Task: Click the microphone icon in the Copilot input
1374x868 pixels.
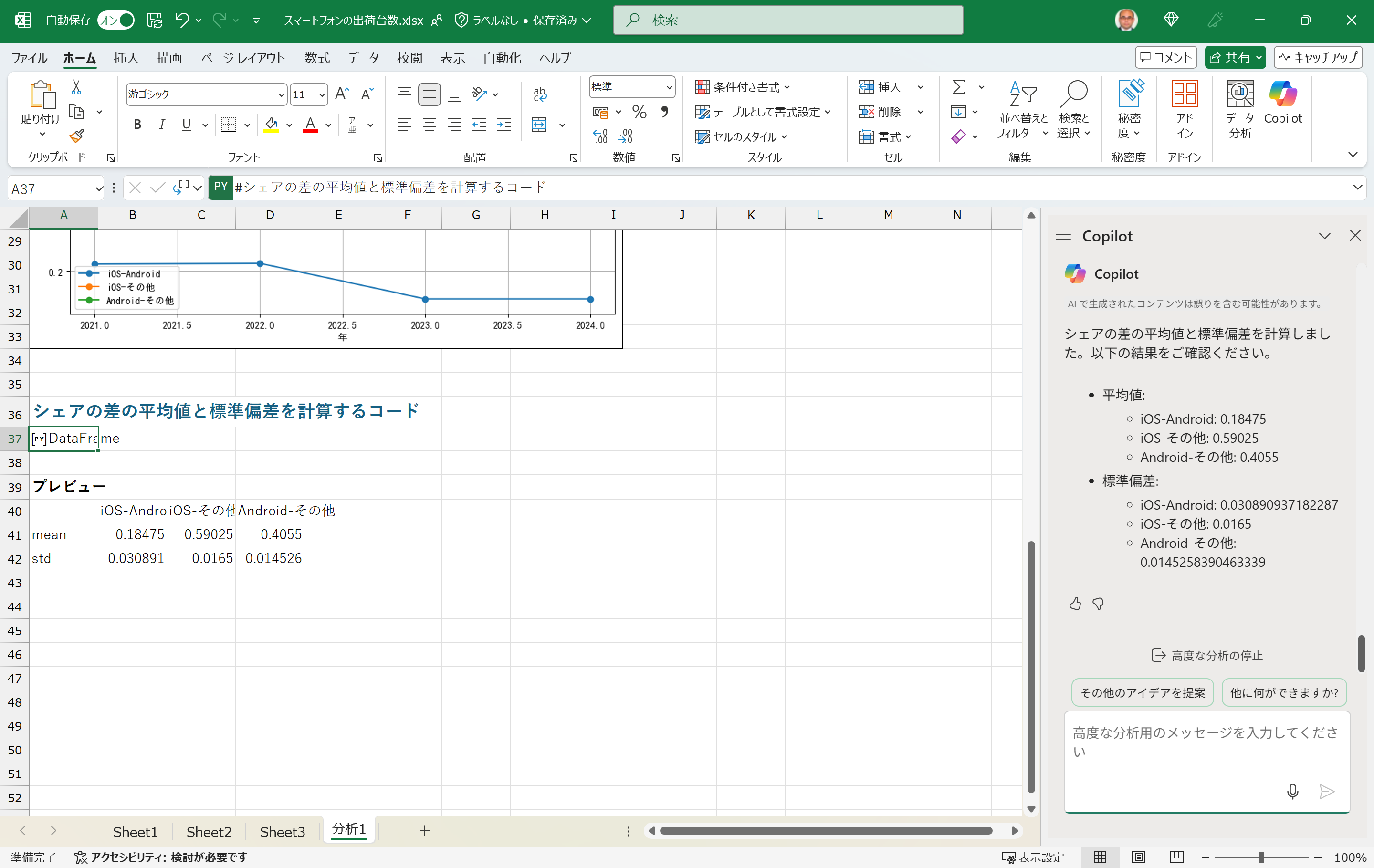Action: click(1292, 791)
